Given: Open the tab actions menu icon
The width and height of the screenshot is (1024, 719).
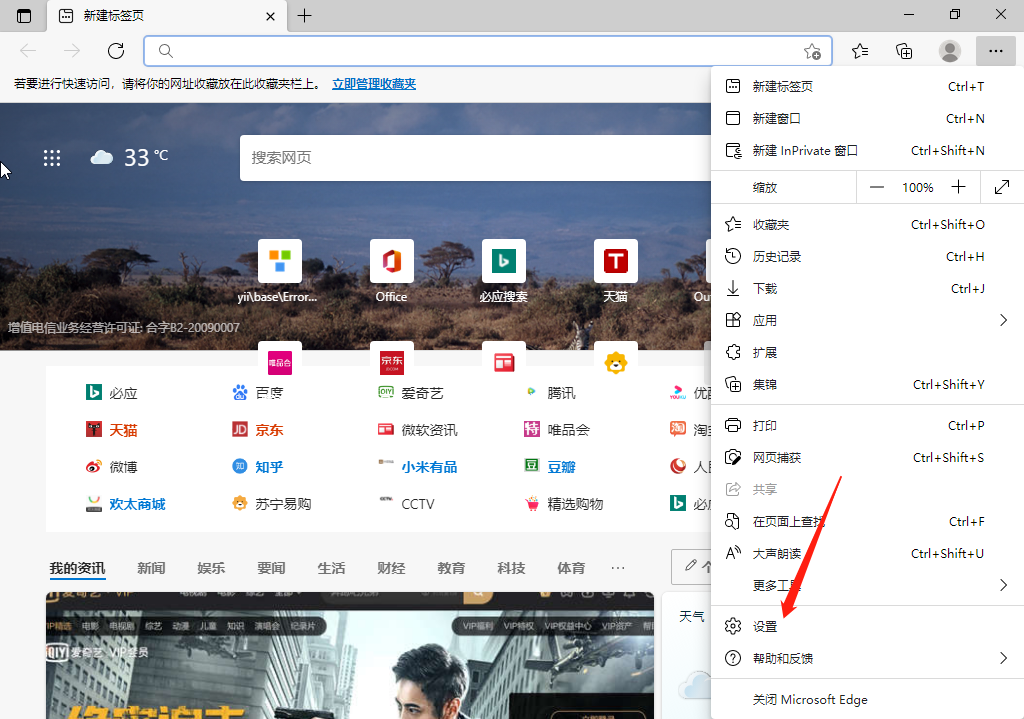Looking at the screenshot, I should point(24,16).
